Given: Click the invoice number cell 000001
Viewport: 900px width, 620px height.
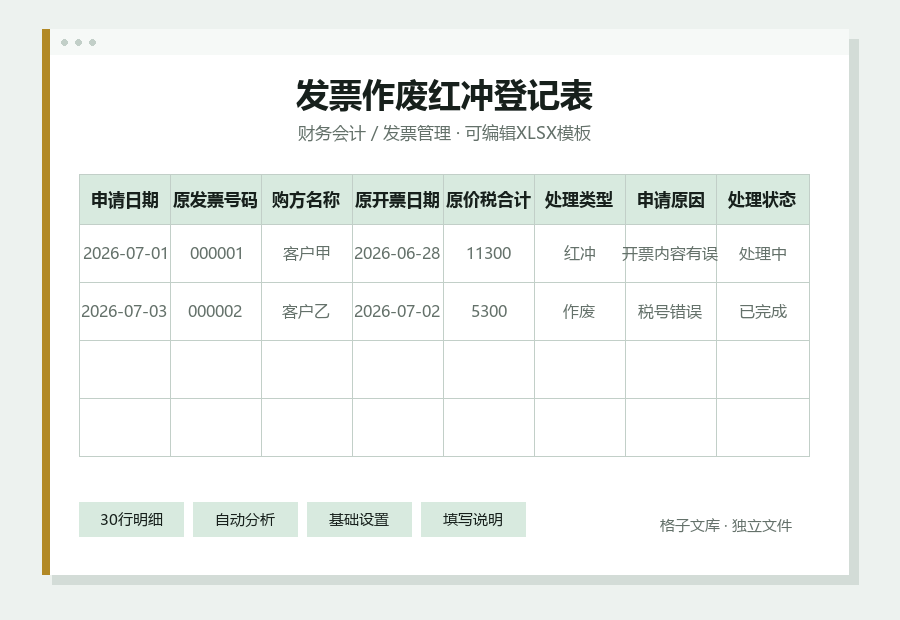Looking at the screenshot, I should [x=216, y=253].
